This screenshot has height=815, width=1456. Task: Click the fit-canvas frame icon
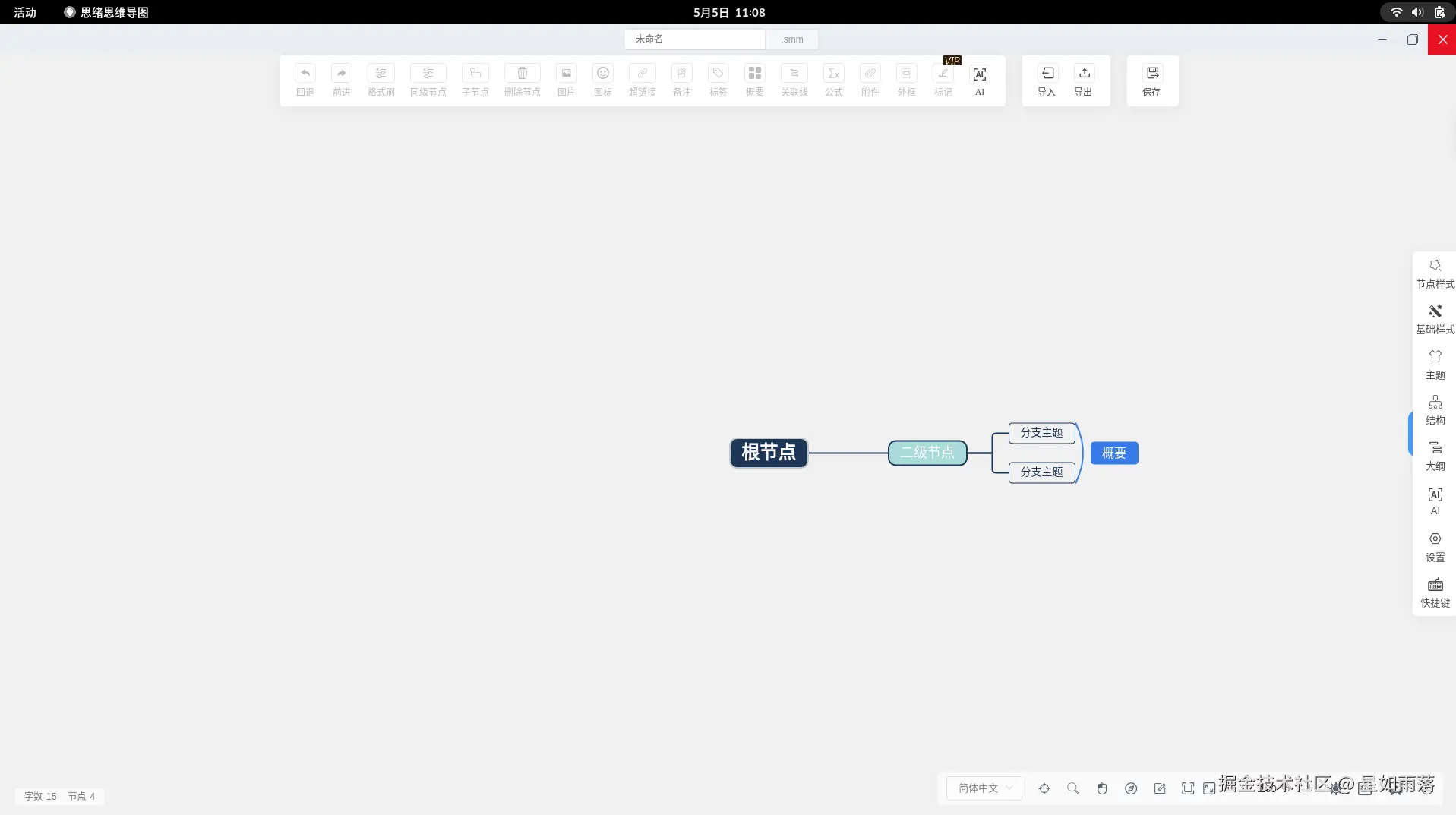(x=1188, y=788)
